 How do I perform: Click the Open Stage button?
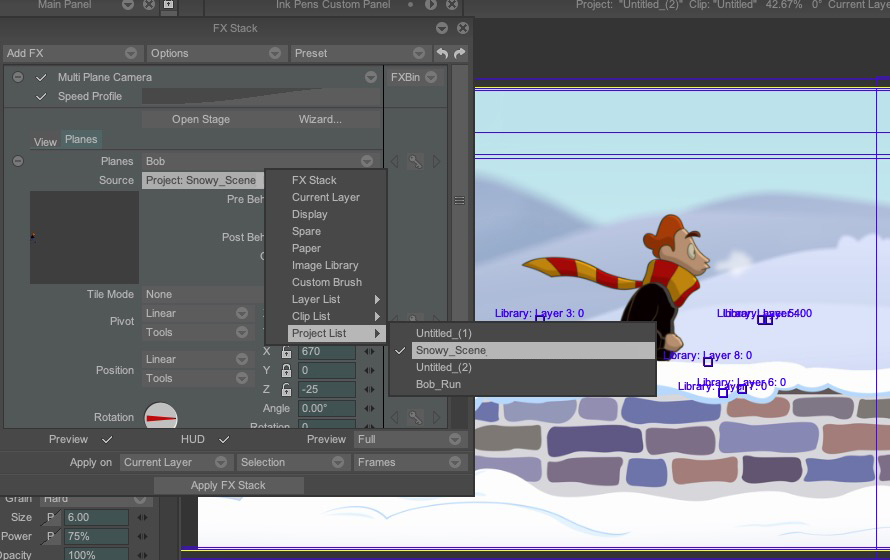[201, 120]
